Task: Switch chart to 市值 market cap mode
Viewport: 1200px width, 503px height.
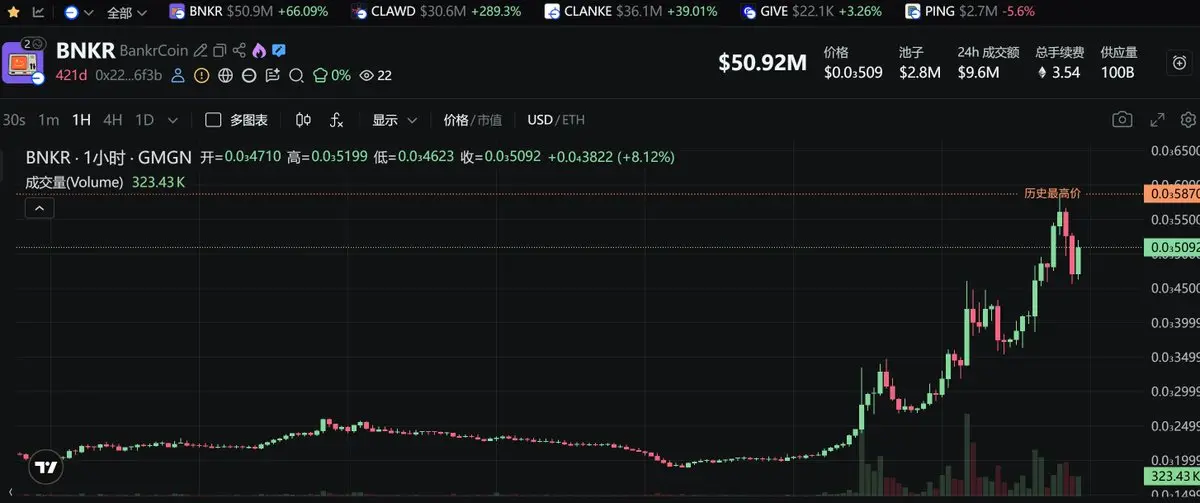Action: click(490, 120)
